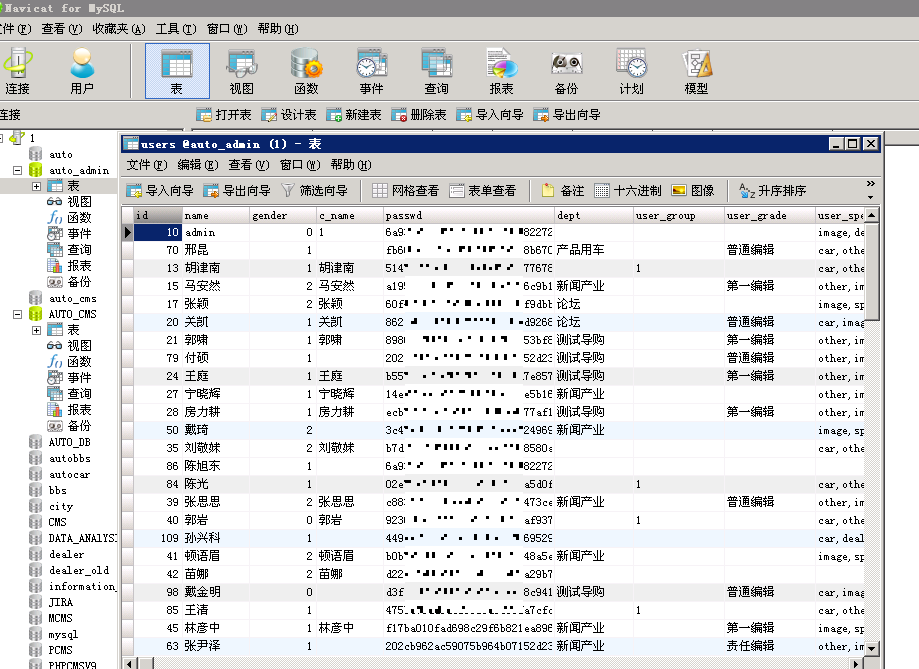Open 收藏夹 (Favorites) menu

[119, 29]
